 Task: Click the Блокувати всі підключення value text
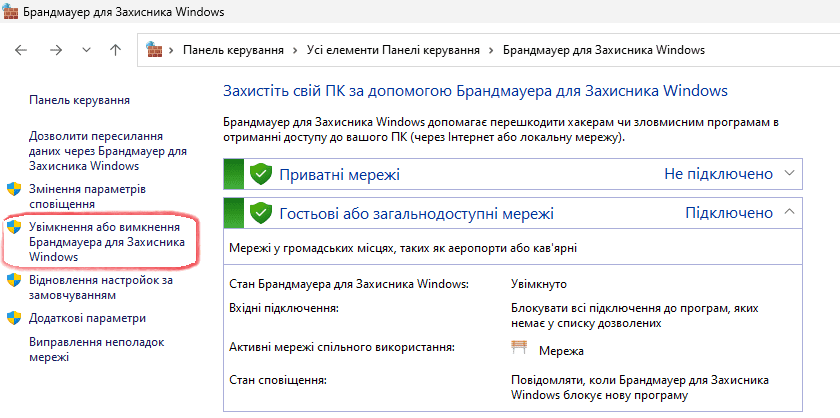635,316
